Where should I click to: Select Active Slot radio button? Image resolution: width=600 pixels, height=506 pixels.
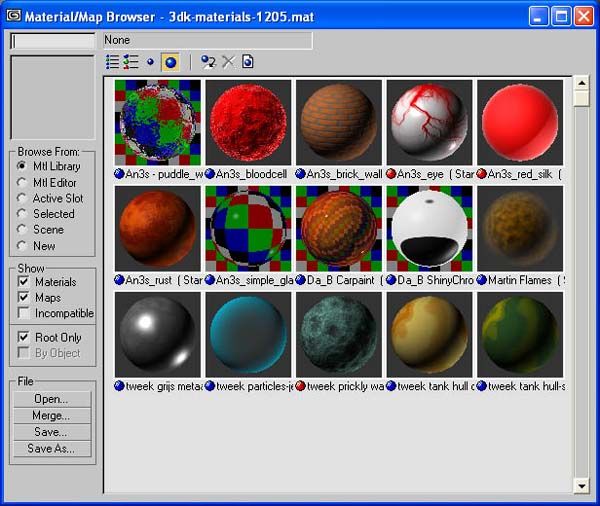[22, 198]
